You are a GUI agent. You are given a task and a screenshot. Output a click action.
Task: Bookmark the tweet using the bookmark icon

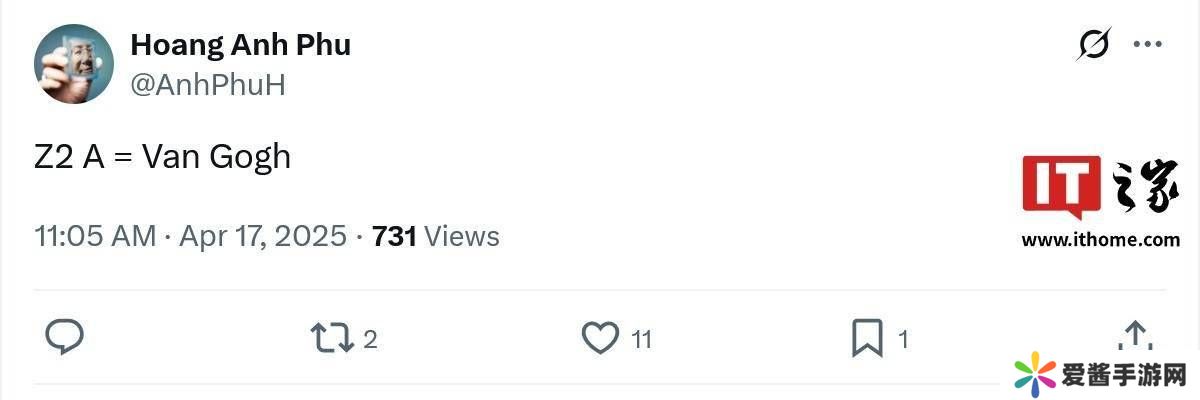[866, 338]
